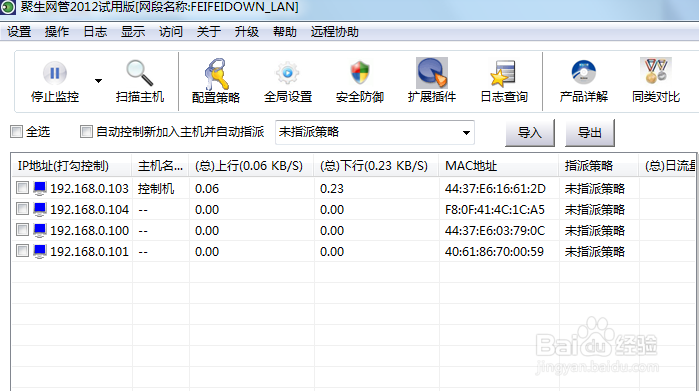The height and width of the screenshot is (391, 699).
Task: Open 扩展插件 toolbar icon
Action: pos(432,73)
